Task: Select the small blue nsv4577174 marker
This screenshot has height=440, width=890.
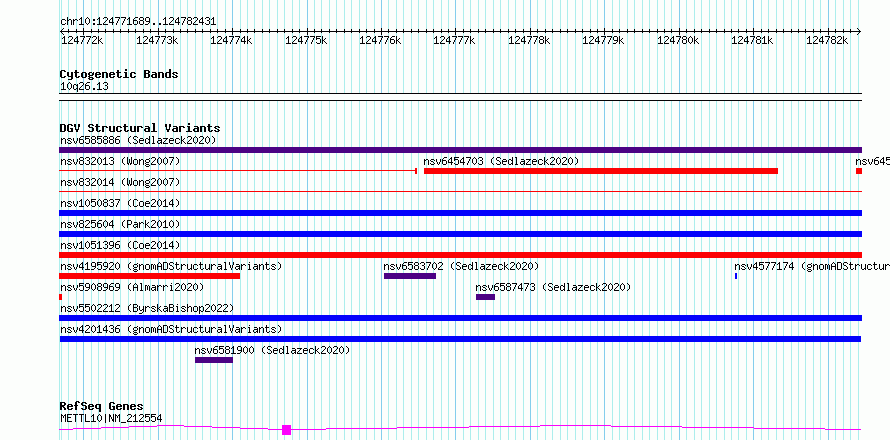Action: tap(736, 276)
